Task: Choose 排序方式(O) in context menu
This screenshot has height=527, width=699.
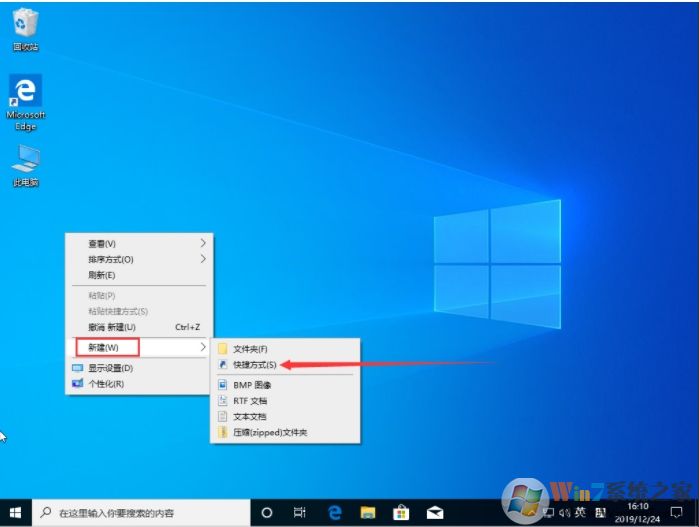Action: coord(139,259)
